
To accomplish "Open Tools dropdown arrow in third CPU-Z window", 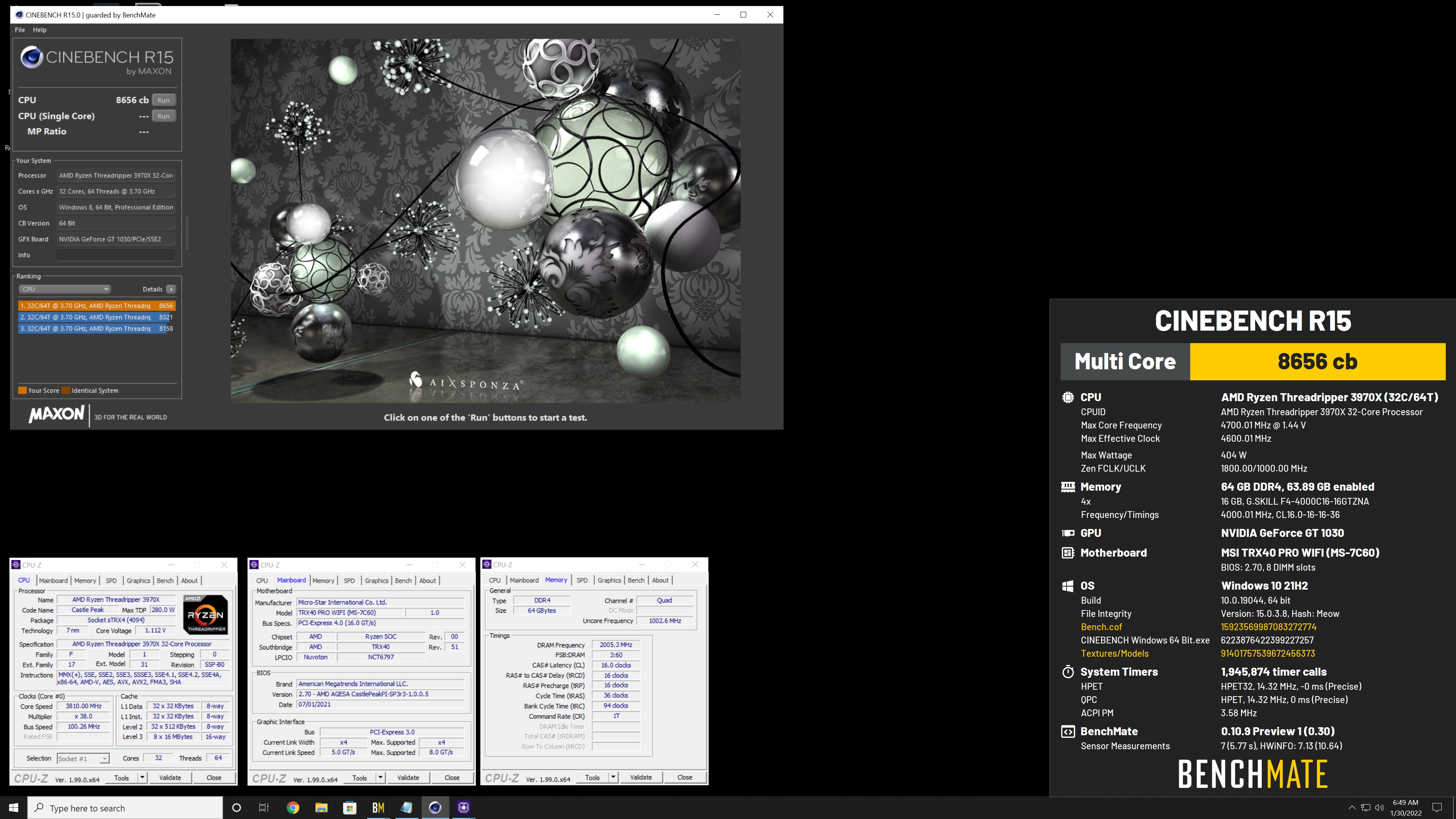I will click(x=613, y=778).
